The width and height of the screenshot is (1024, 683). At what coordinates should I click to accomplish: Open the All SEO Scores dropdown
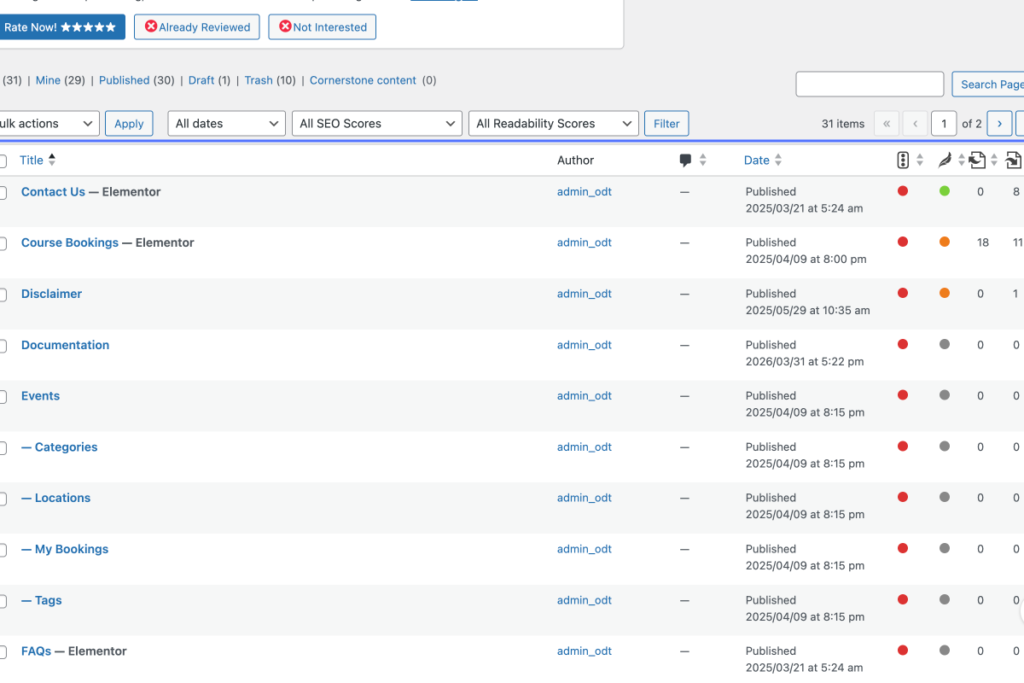pyautogui.click(x=377, y=123)
